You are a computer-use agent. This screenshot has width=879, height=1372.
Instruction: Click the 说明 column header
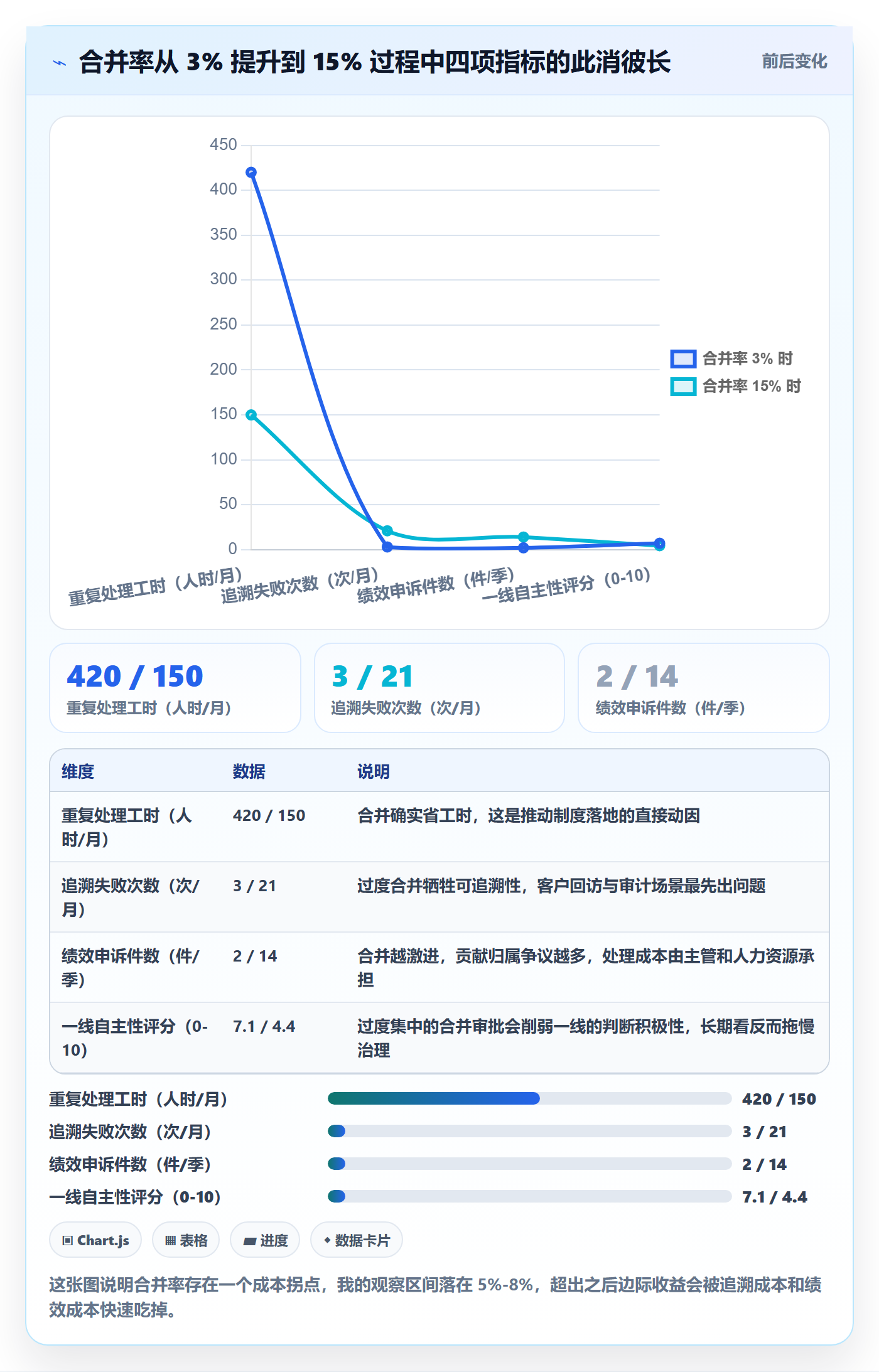374,771
